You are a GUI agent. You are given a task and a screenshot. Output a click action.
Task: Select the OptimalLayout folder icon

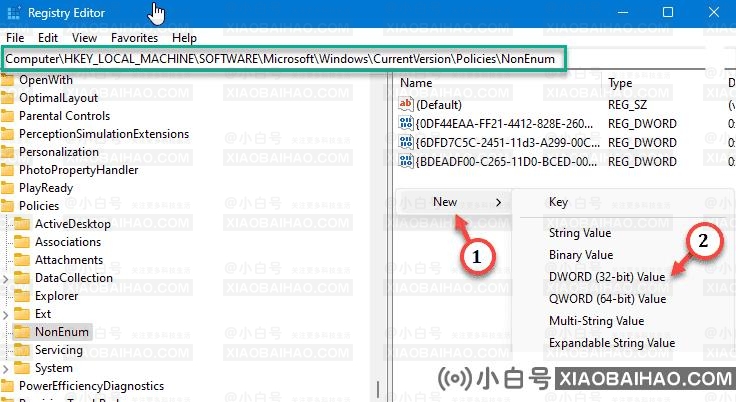(x=8, y=98)
